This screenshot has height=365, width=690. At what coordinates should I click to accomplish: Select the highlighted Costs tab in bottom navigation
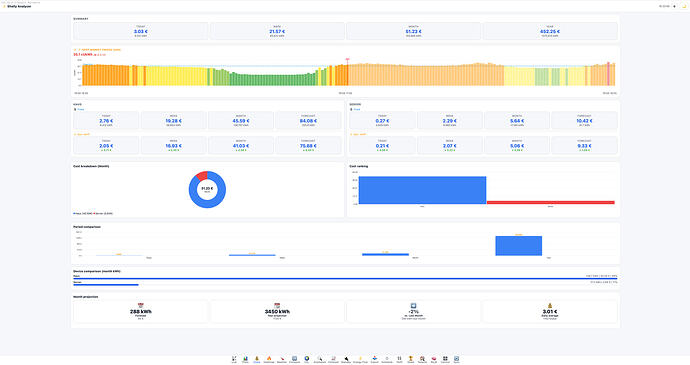click(x=257, y=360)
